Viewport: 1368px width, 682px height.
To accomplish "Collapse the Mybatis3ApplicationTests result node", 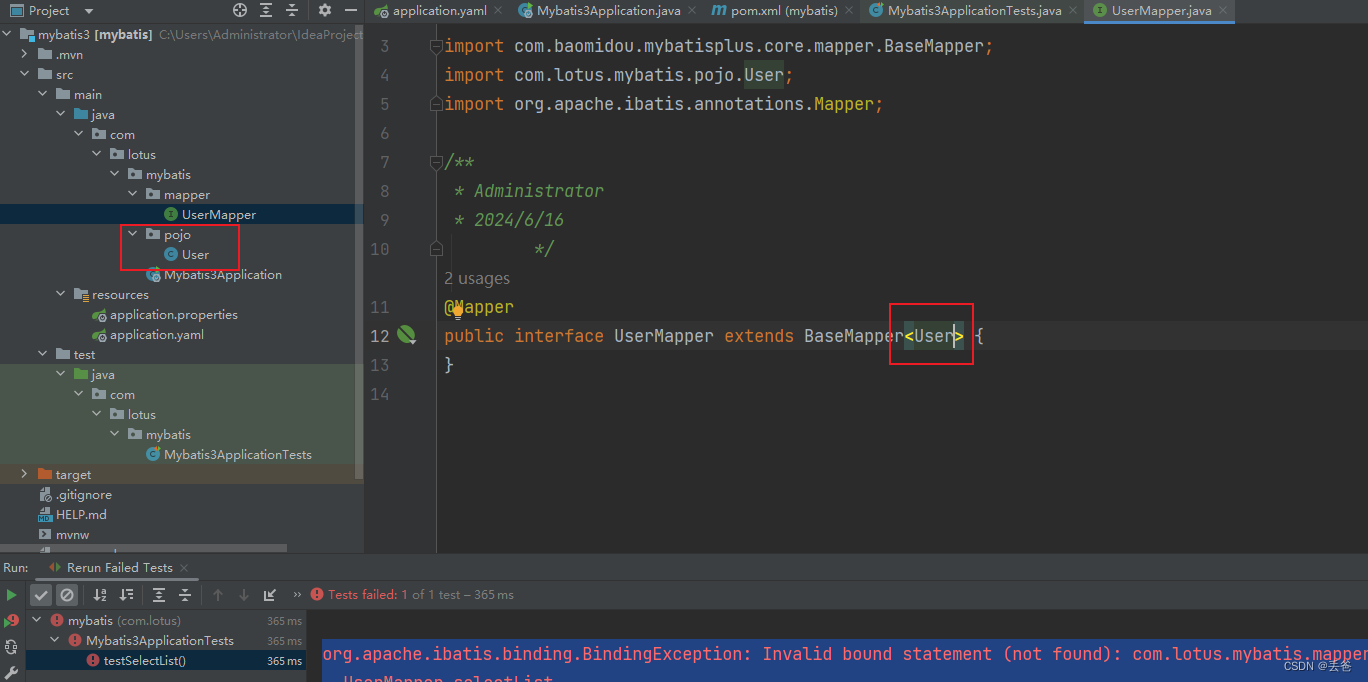I will click(56, 641).
